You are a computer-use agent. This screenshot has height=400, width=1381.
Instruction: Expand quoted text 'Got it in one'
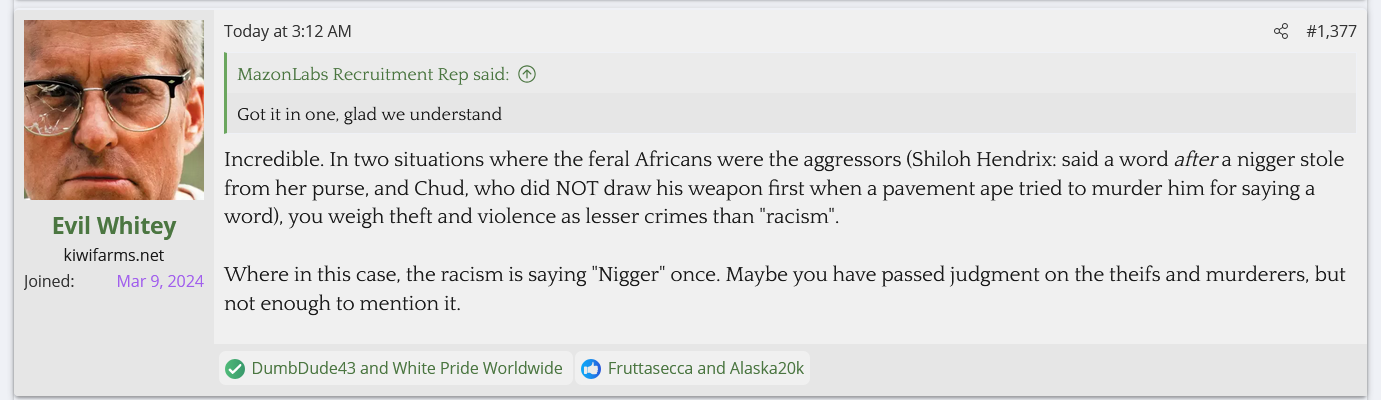tap(369, 114)
